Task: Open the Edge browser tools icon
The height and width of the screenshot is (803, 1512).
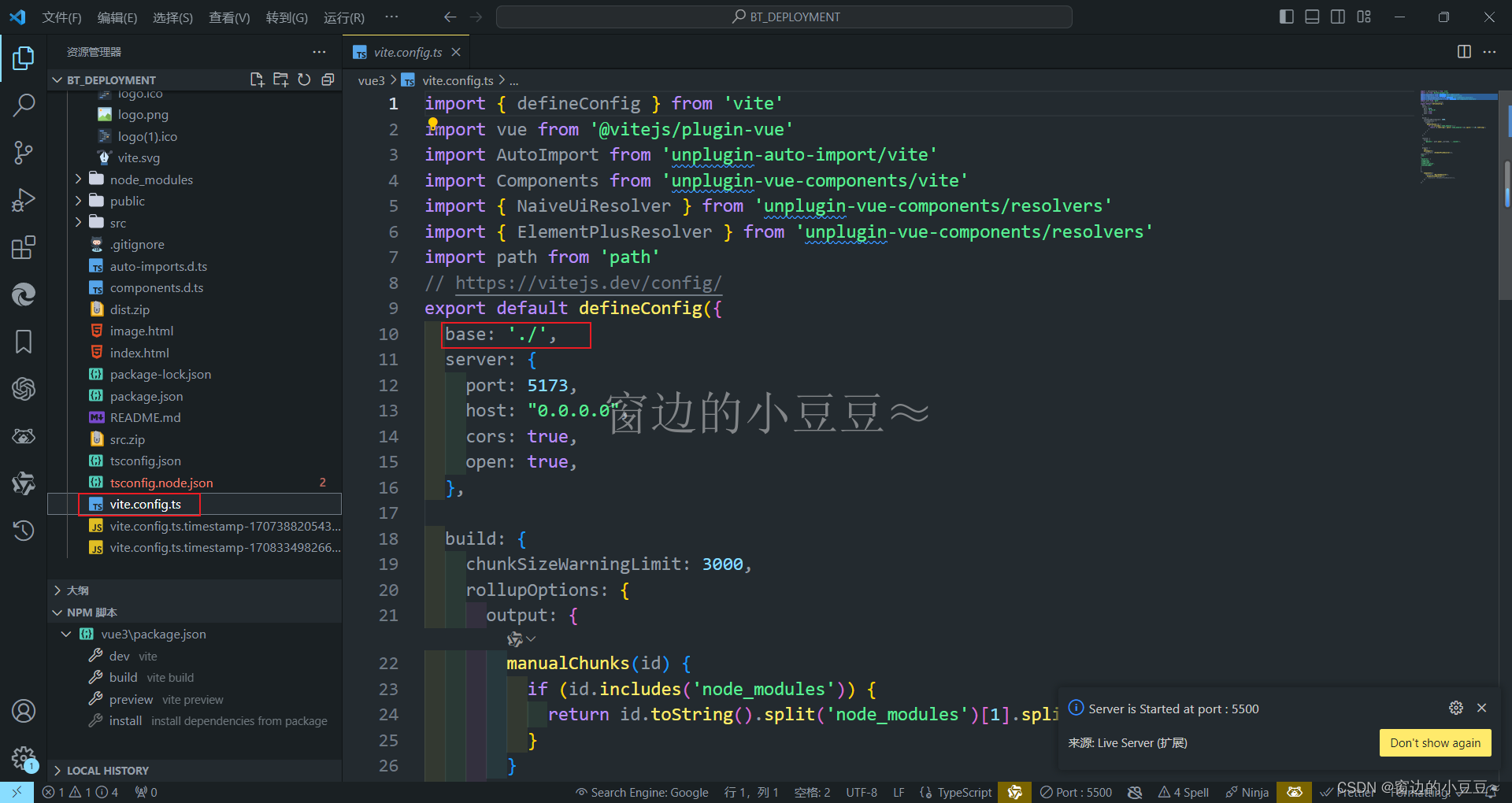Action: tap(24, 294)
